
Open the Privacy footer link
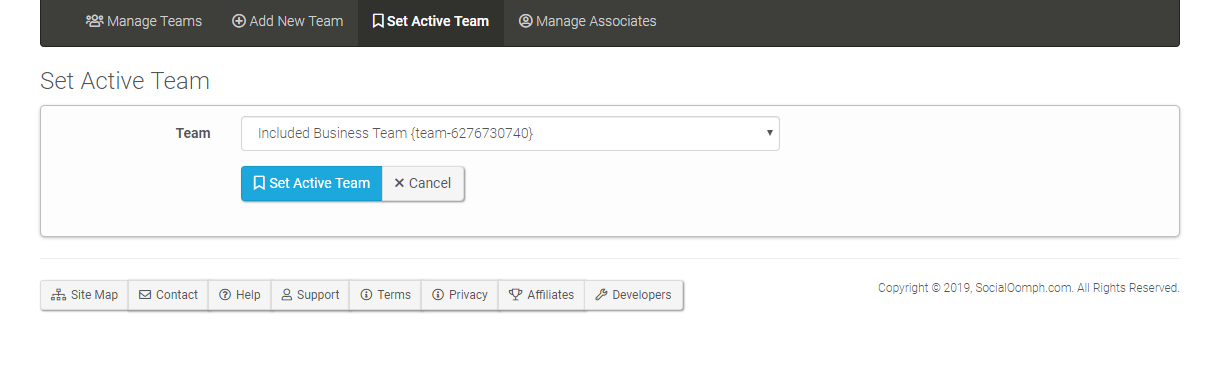(x=460, y=295)
